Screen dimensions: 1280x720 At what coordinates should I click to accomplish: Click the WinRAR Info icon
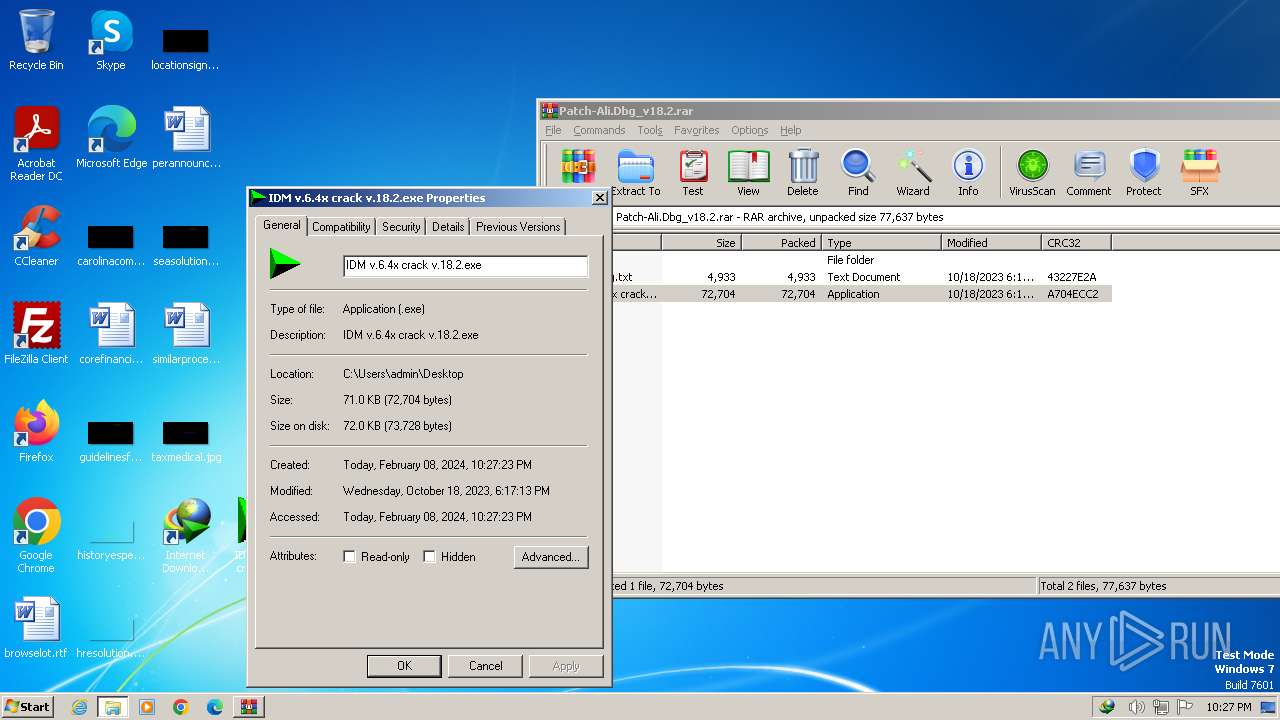[968, 173]
